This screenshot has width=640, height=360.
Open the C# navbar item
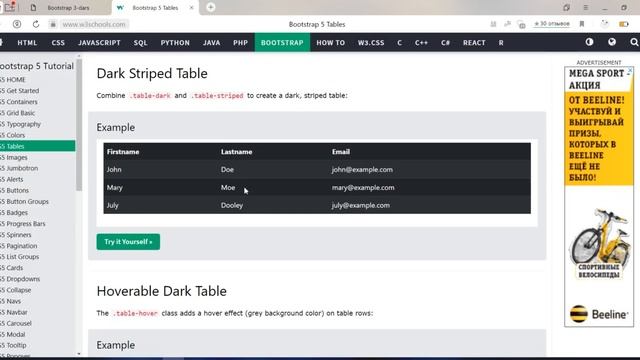pos(445,42)
